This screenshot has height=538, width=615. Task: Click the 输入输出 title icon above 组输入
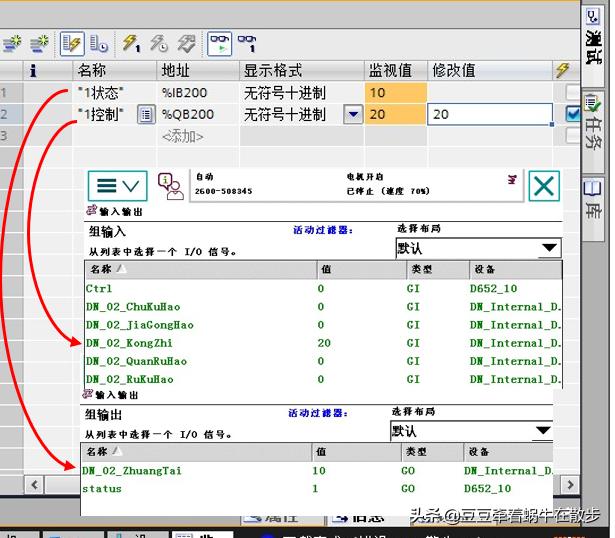click(x=92, y=211)
